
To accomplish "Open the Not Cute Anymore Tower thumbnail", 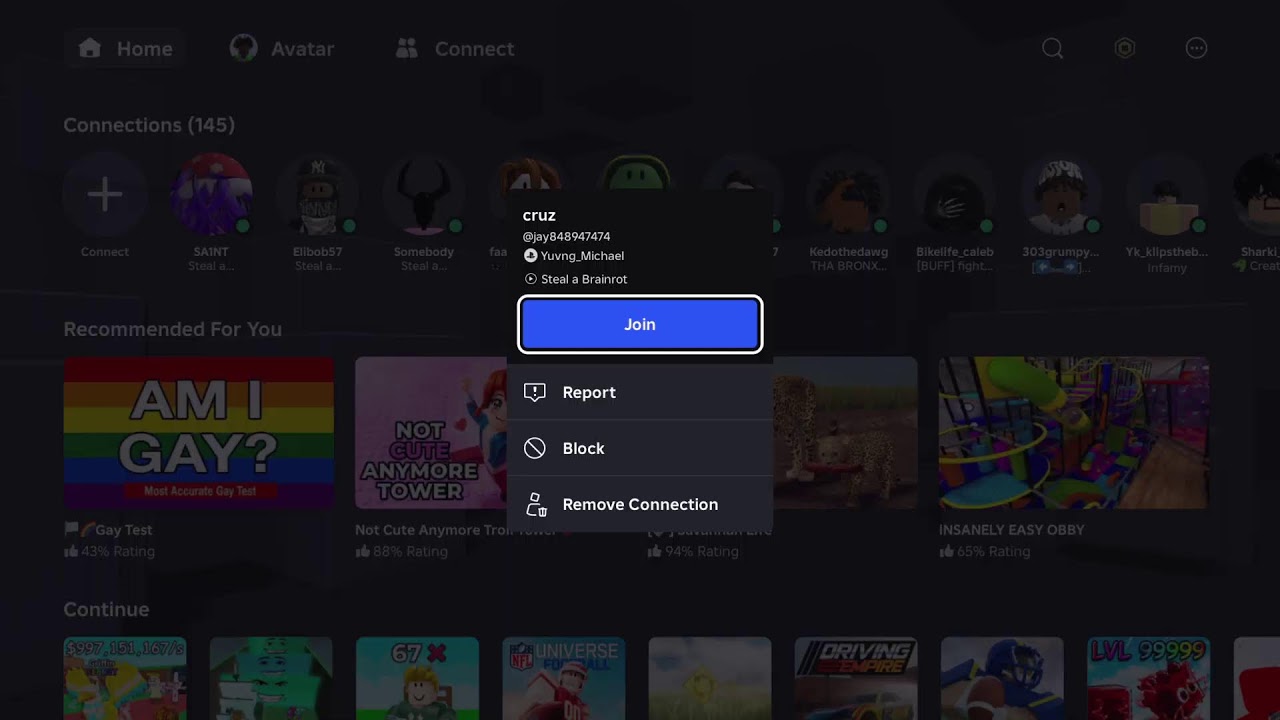I will click(x=431, y=433).
